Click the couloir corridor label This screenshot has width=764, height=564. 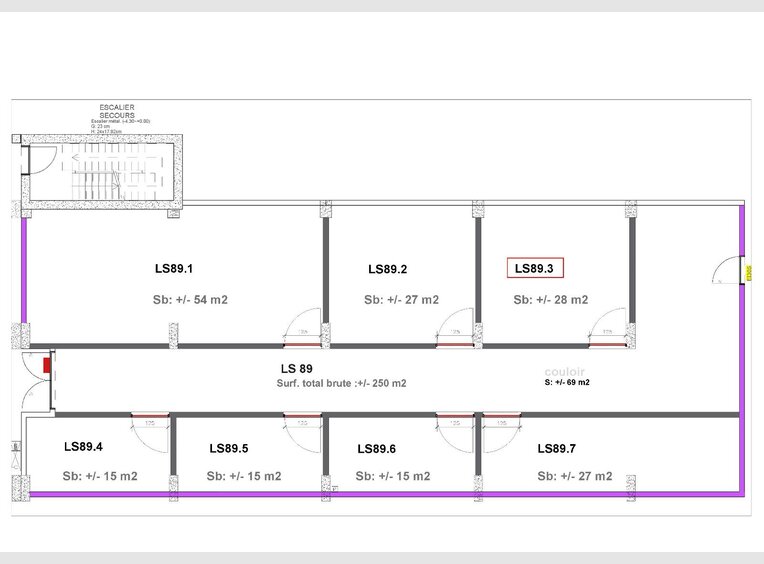tap(565, 369)
